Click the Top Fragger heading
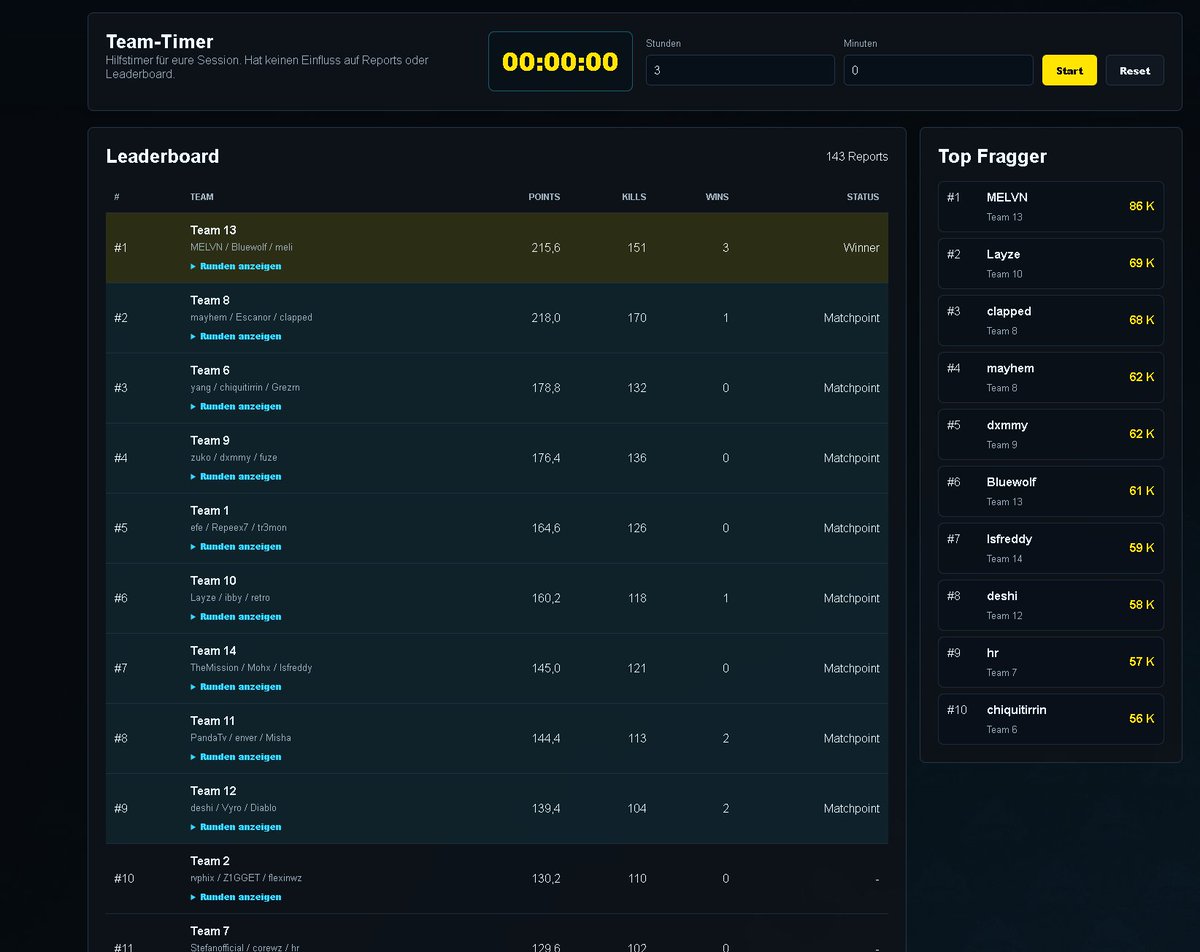 coord(992,156)
